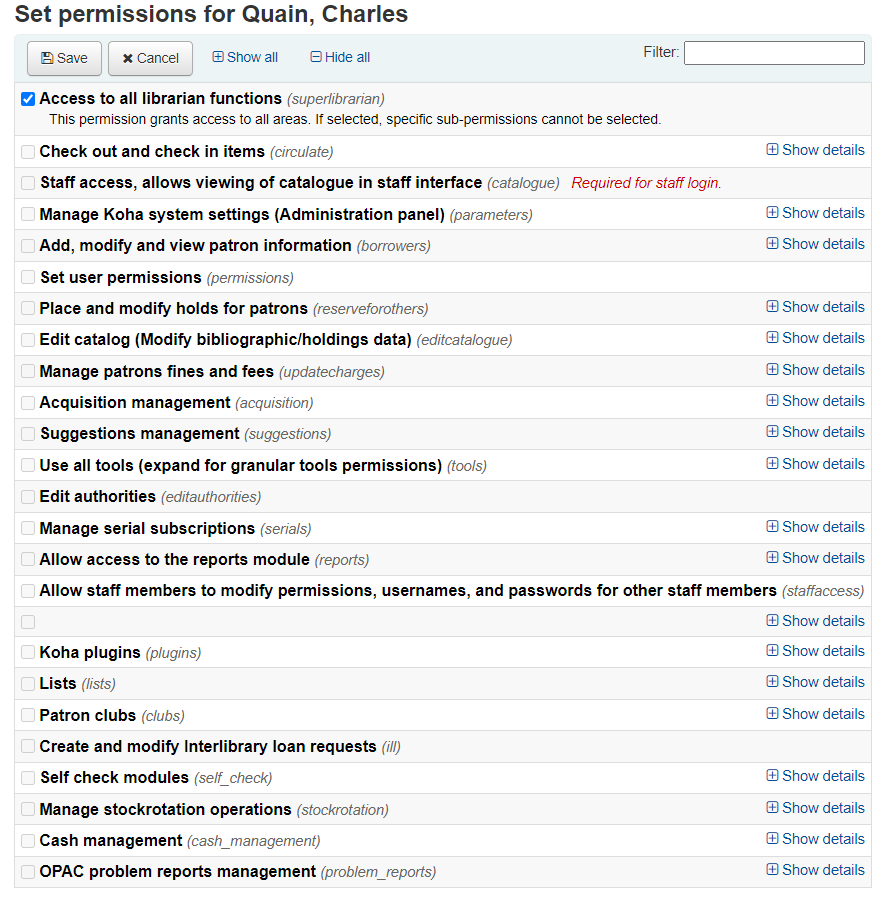Click plus icon for Edit catalog details
This screenshot has height=900, width=888.
773,338
